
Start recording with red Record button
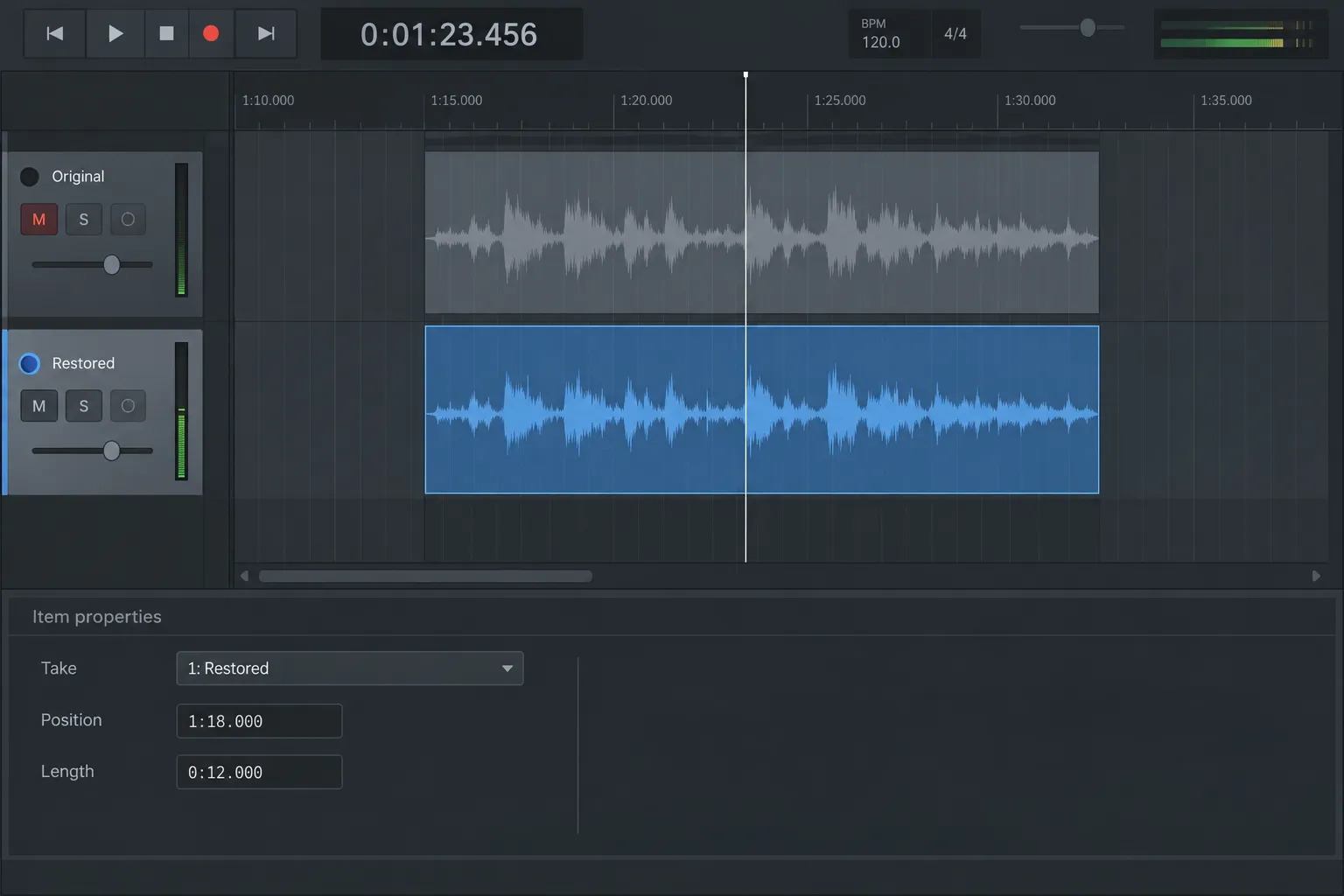tap(211, 33)
